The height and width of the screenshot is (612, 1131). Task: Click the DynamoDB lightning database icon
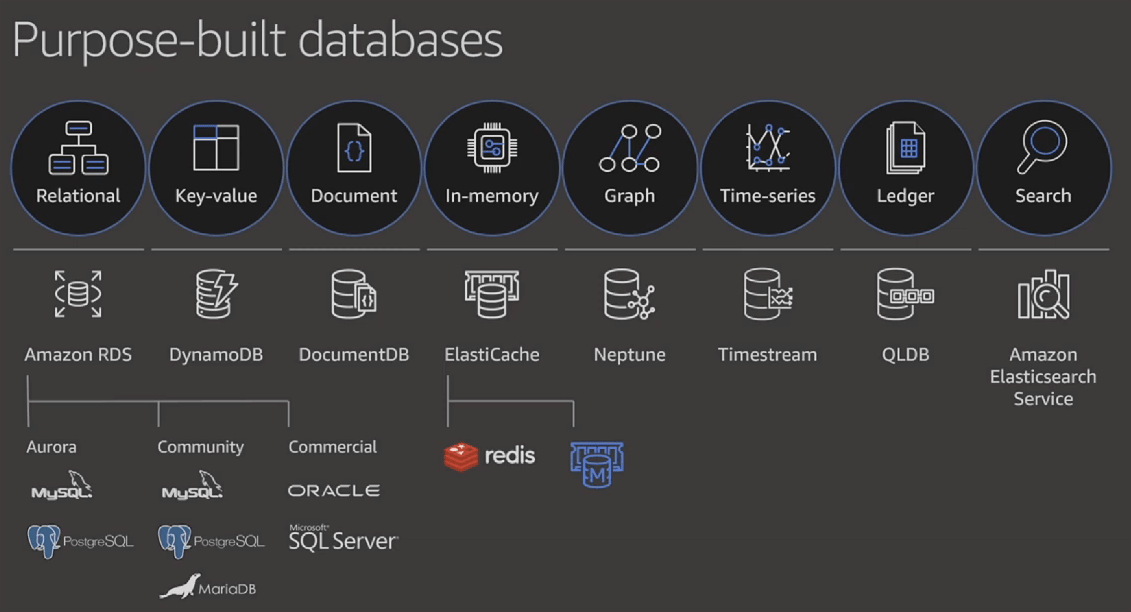point(216,292)
